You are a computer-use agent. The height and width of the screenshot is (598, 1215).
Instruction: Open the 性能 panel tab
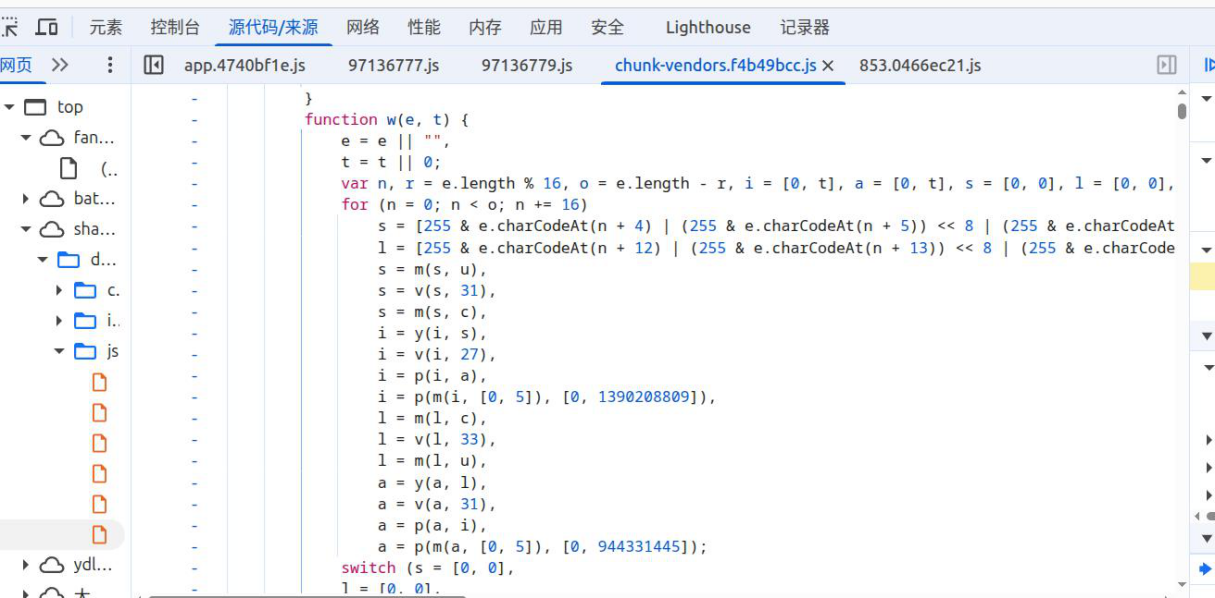(x=424, y=28)
